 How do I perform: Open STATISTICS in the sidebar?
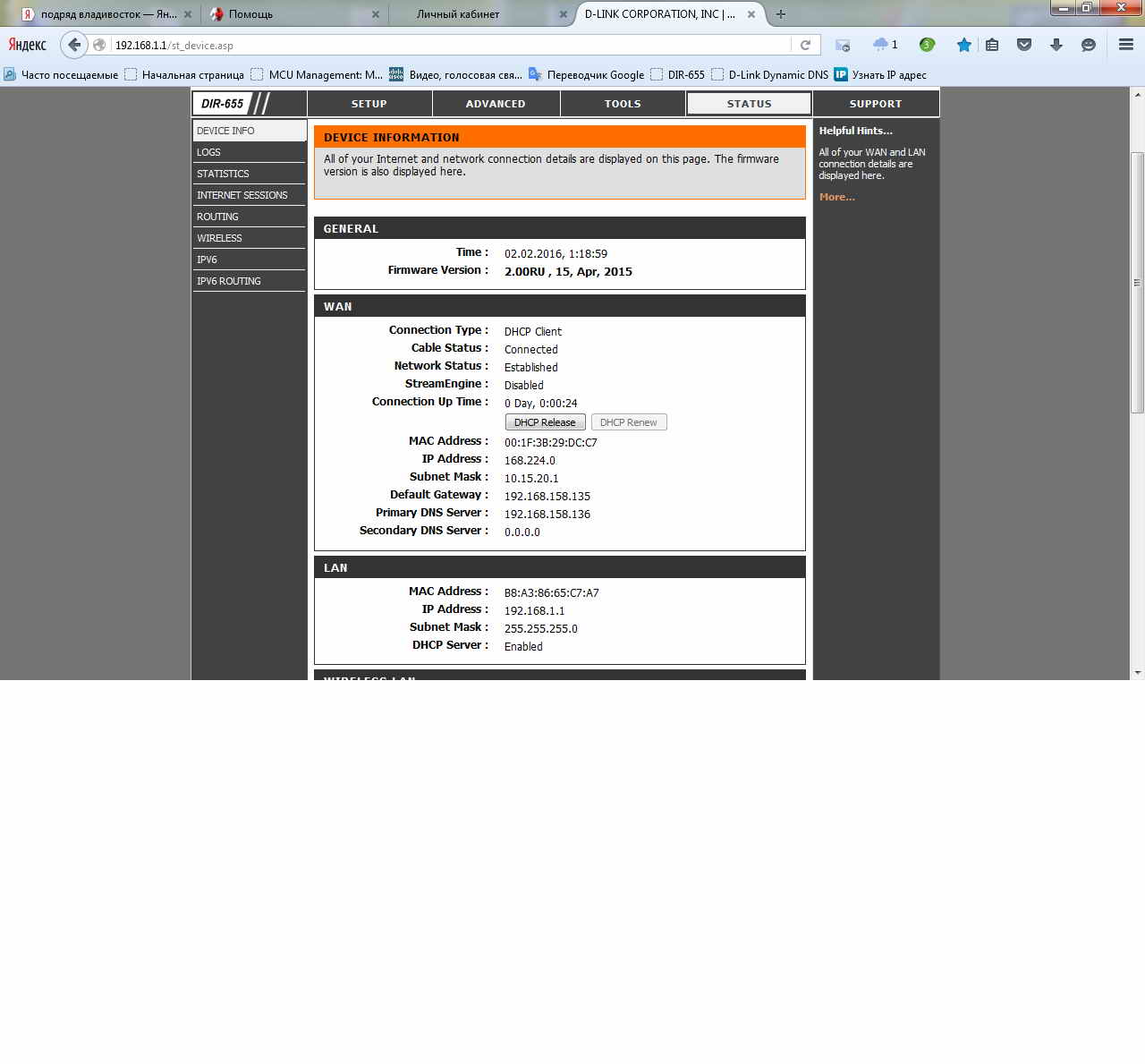[250, 174]
